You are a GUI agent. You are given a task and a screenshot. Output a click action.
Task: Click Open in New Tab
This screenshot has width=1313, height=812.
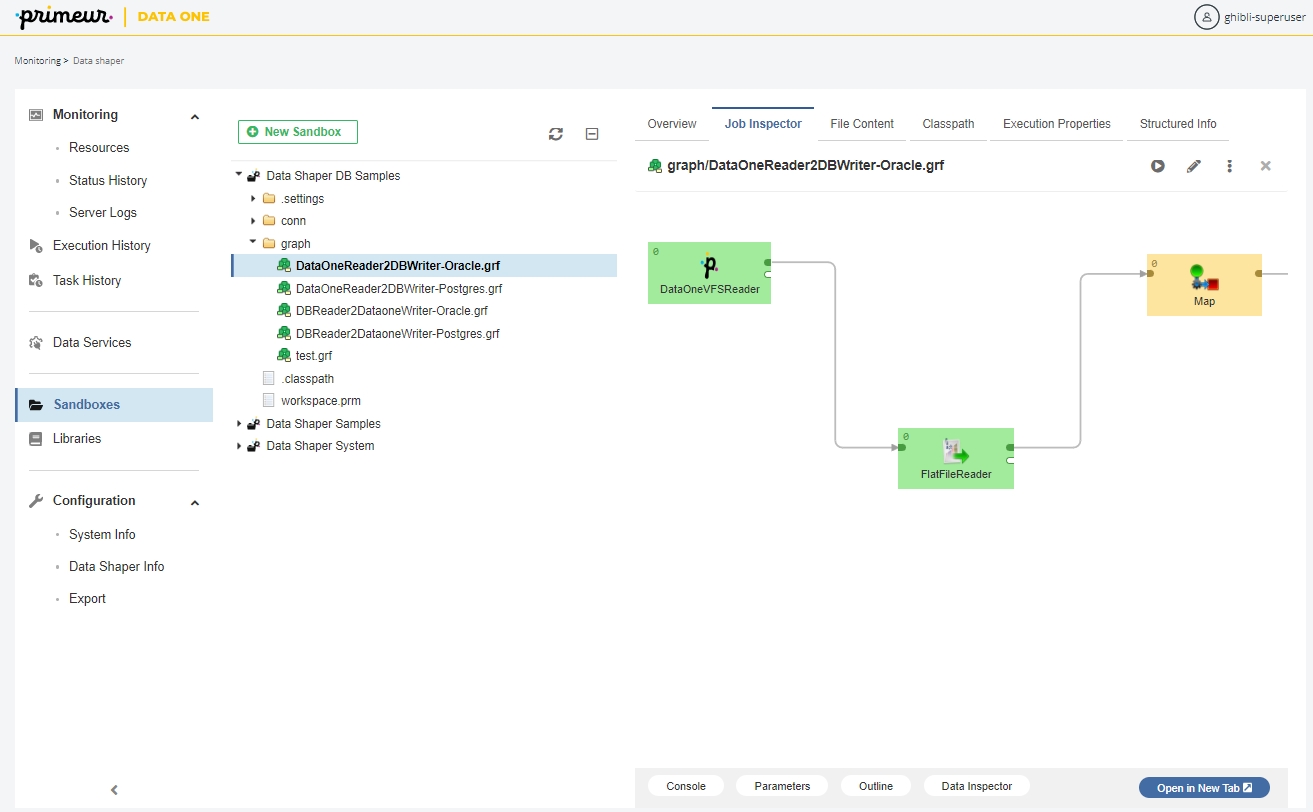(x=1204, y=788)
